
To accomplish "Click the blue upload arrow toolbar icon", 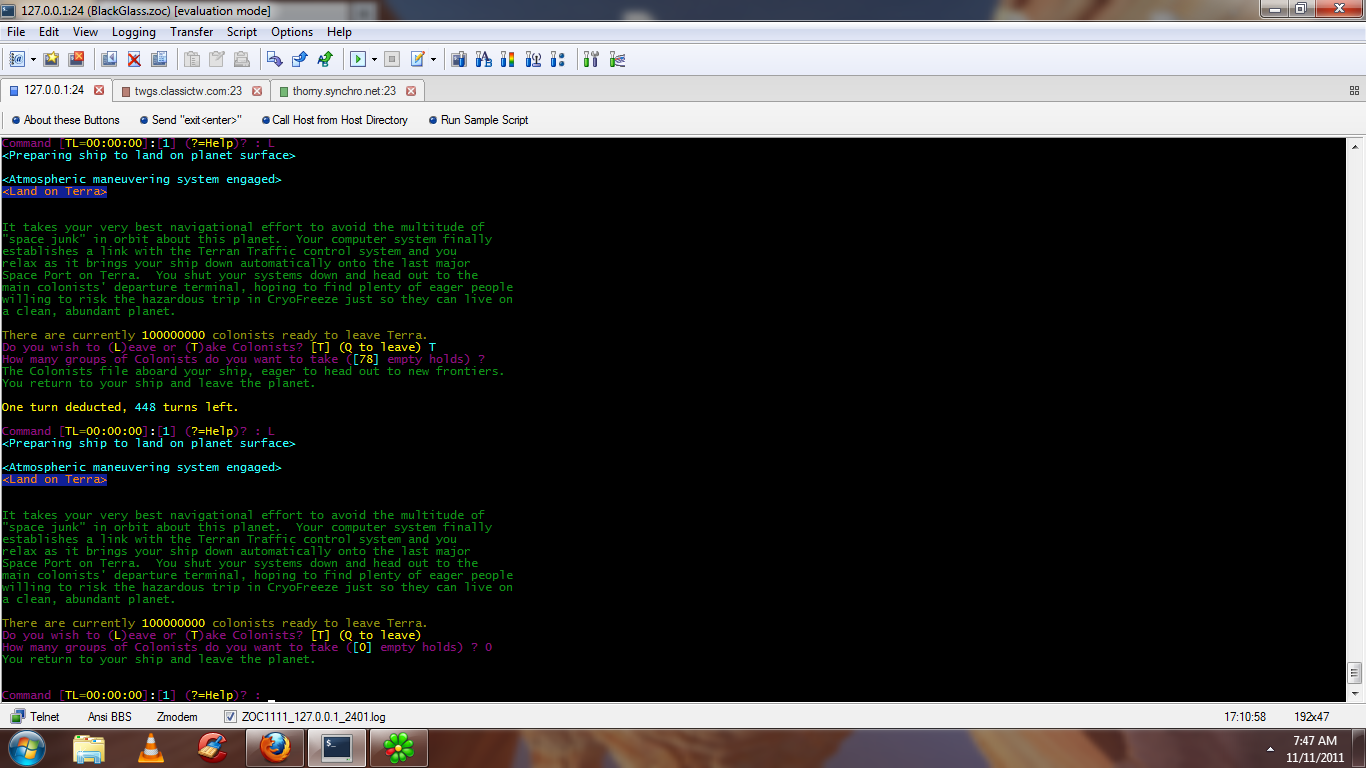I will tap(300, 59).
